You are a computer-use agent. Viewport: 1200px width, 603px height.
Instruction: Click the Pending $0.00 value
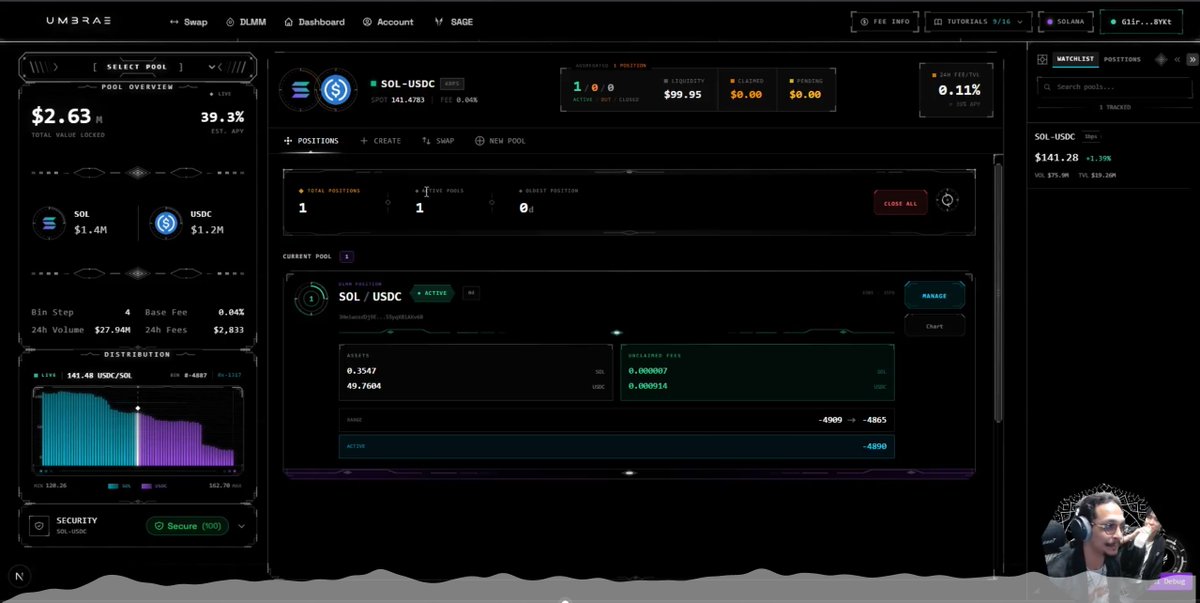pyautogui.click(x=805, y=95)
